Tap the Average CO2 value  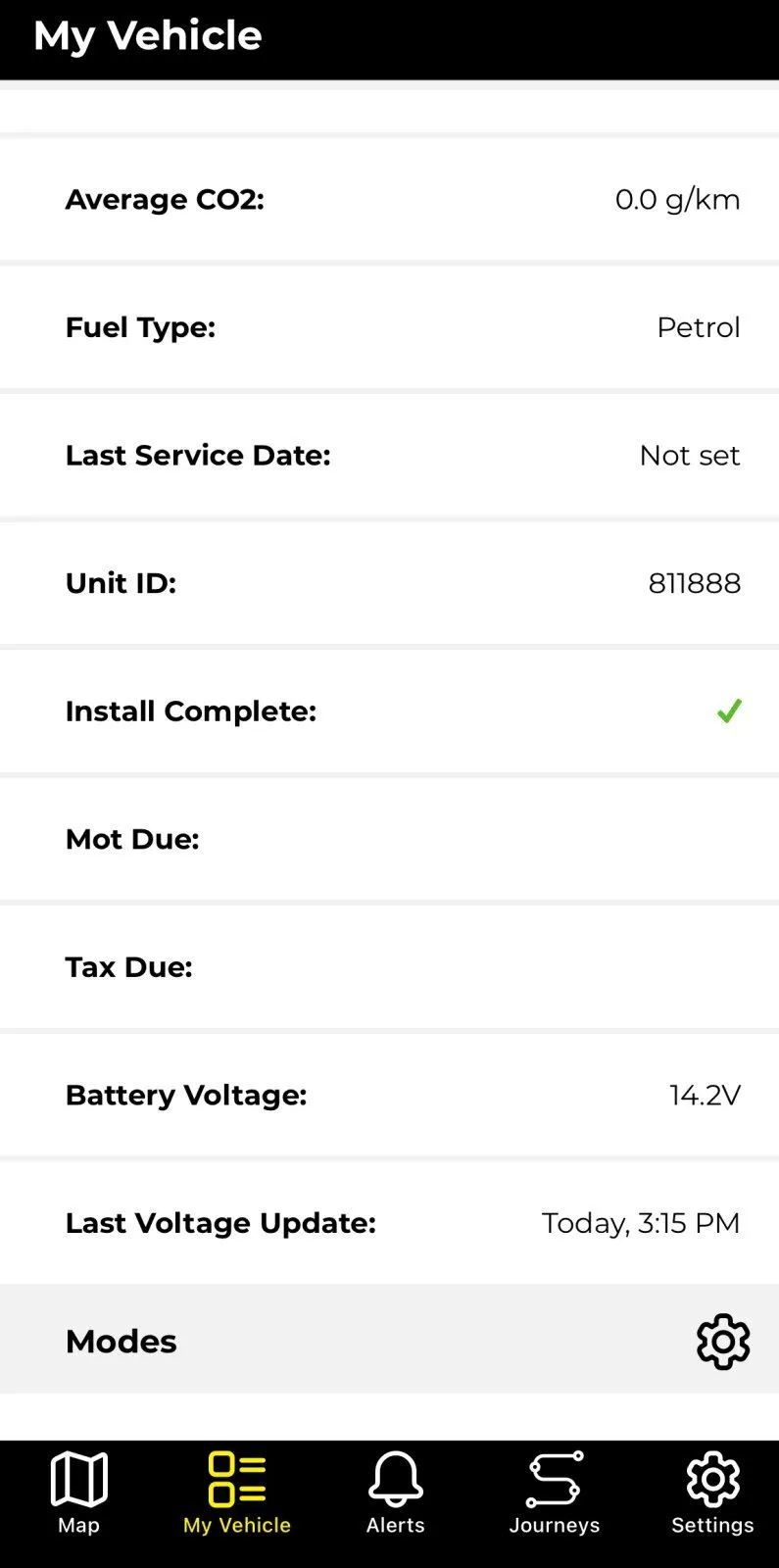[x=677, y=200]
